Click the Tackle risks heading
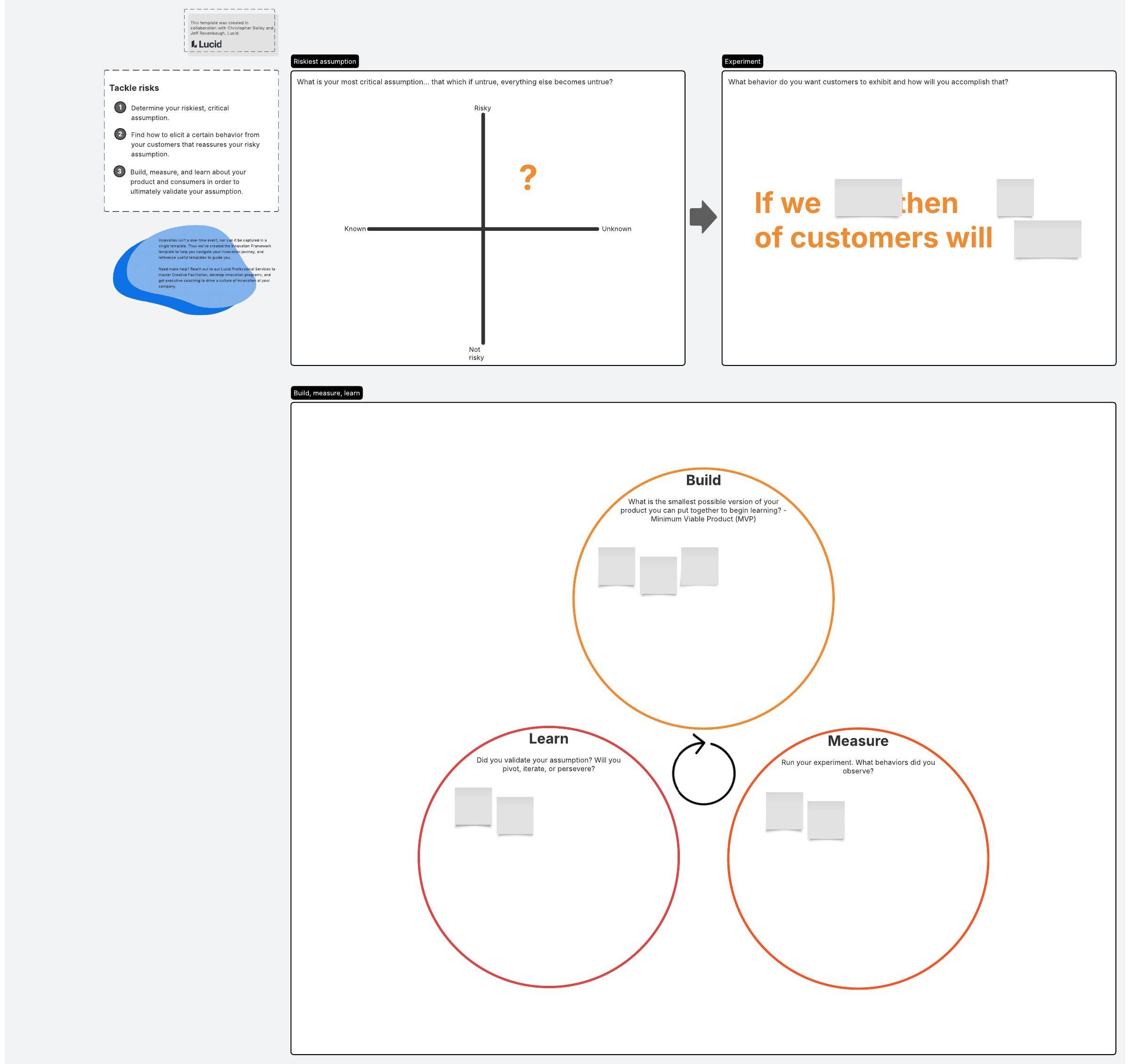This screenshot has height=1064, width=1130. click(x=134, y=88)
